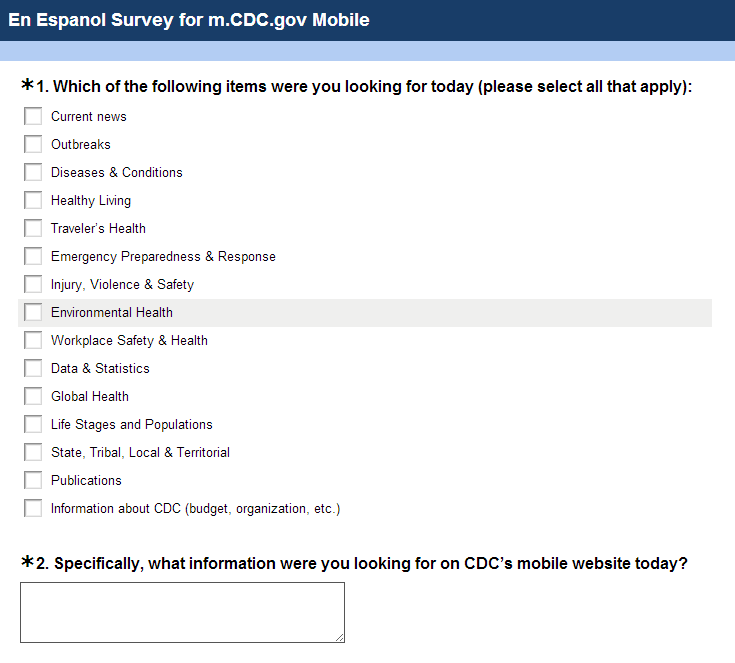
Task: Check the Environmental Health checkbox
Action: [x=33, y=312]
